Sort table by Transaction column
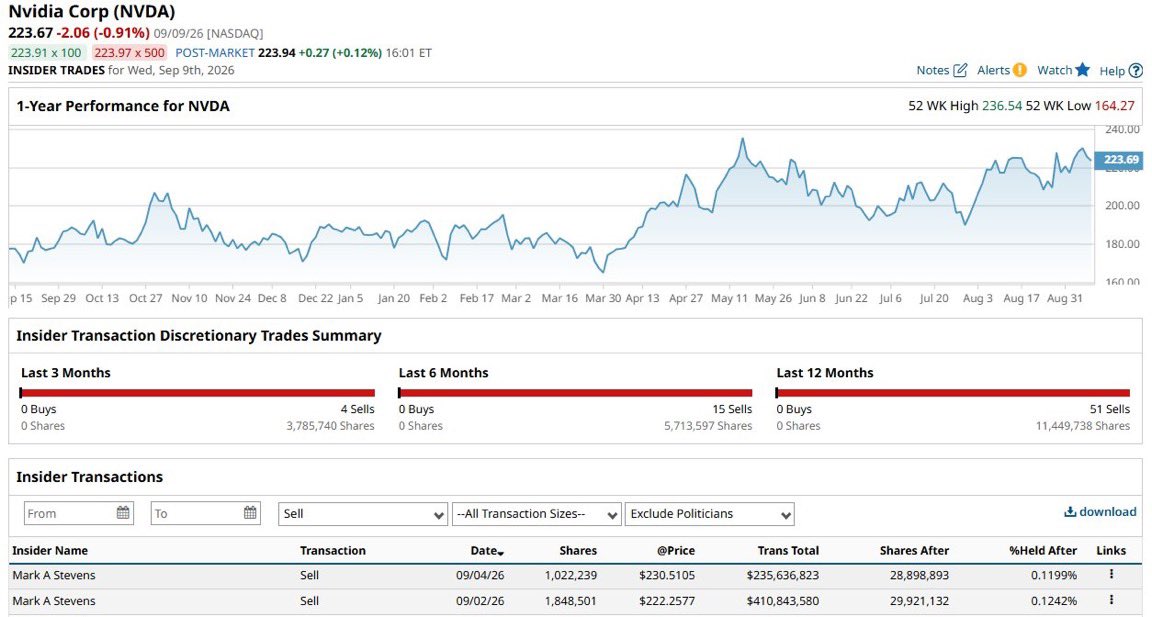The width and height of the screenshot is (1152, 617). click(333, 550)
